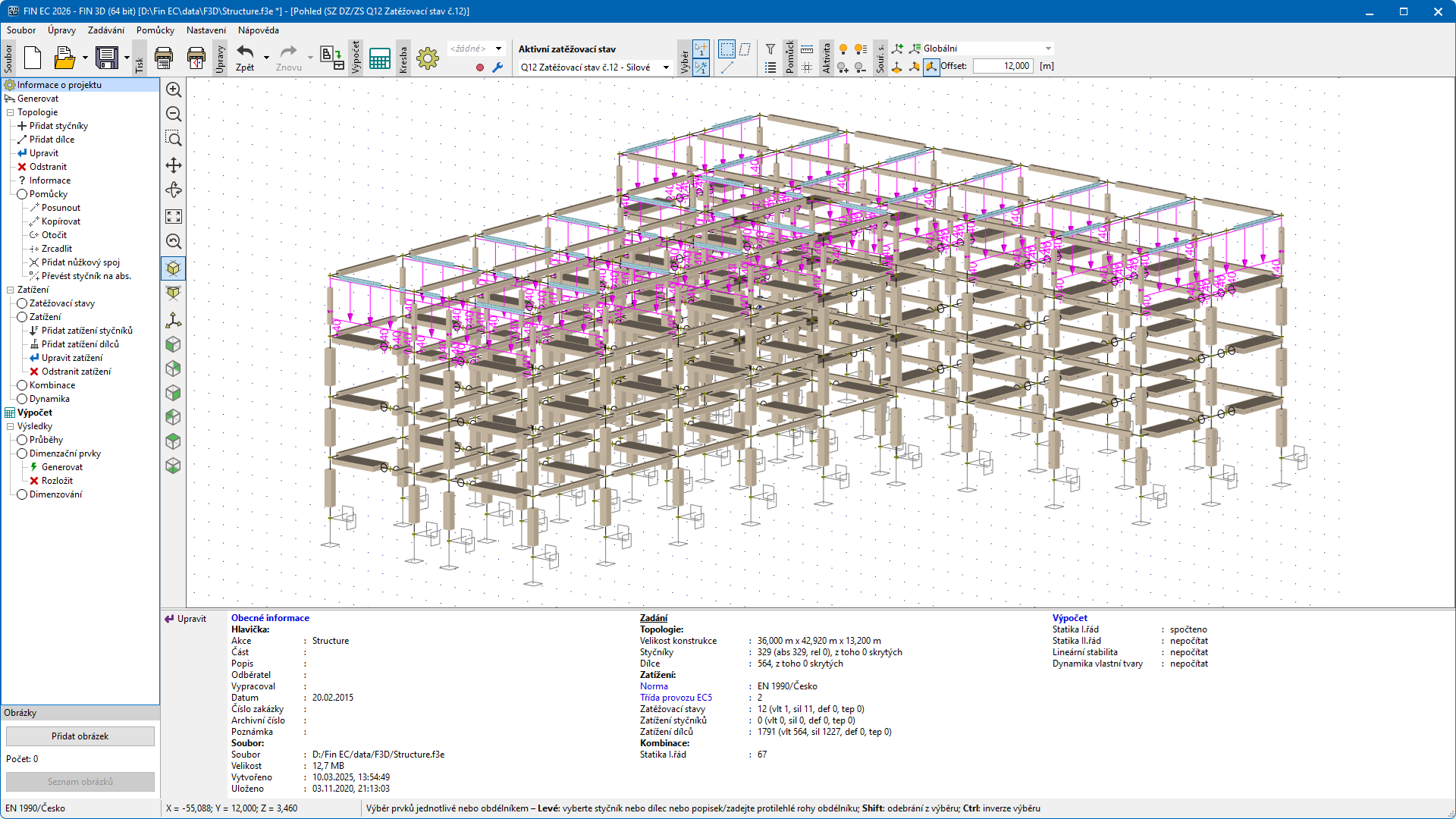Click the Přidat obrázek button
The width and height of the screenshot is (1456, 819).
click(80, 736)
